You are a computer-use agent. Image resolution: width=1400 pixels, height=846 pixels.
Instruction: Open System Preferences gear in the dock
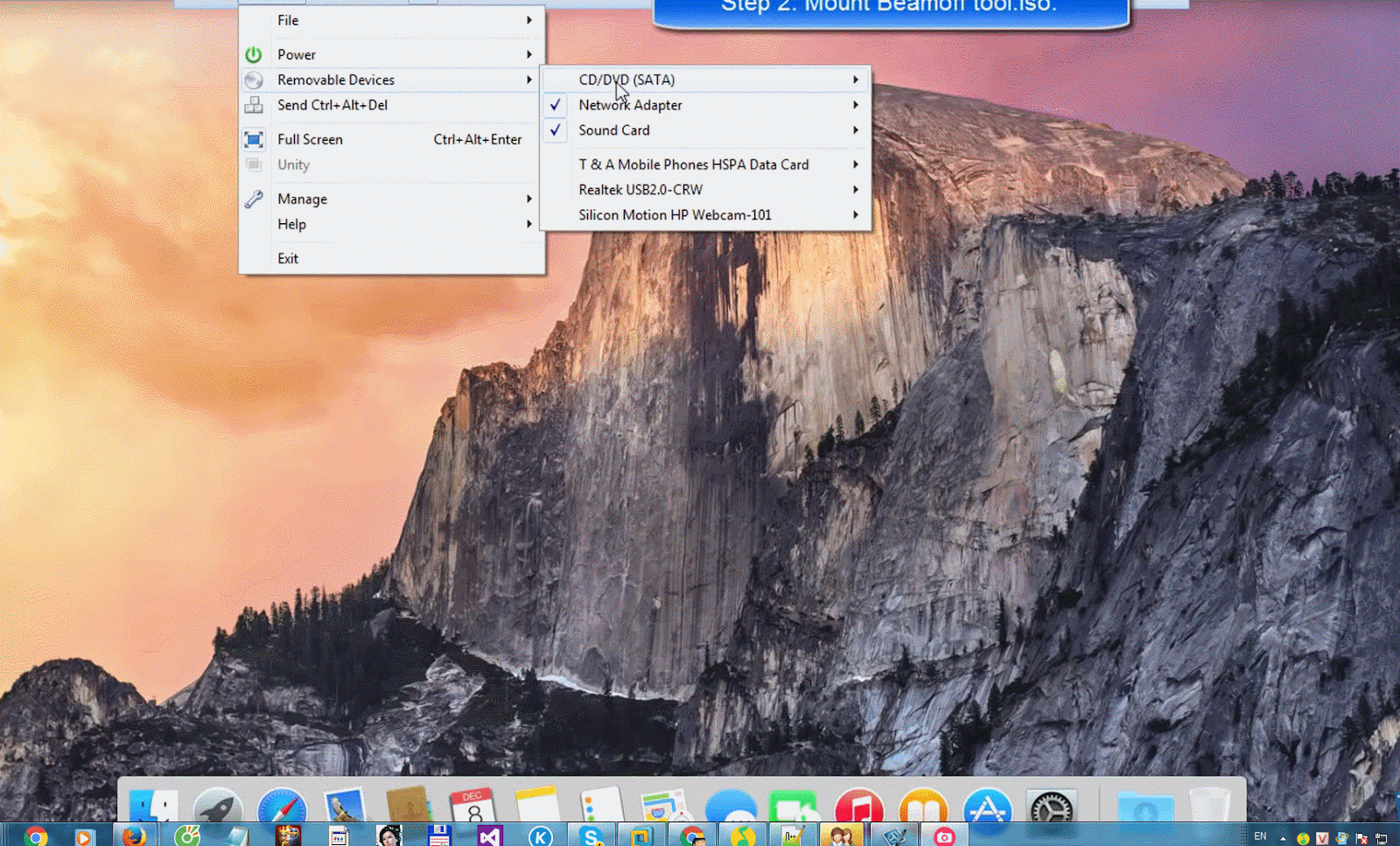pyautogui.click(x=1051, y=807)
